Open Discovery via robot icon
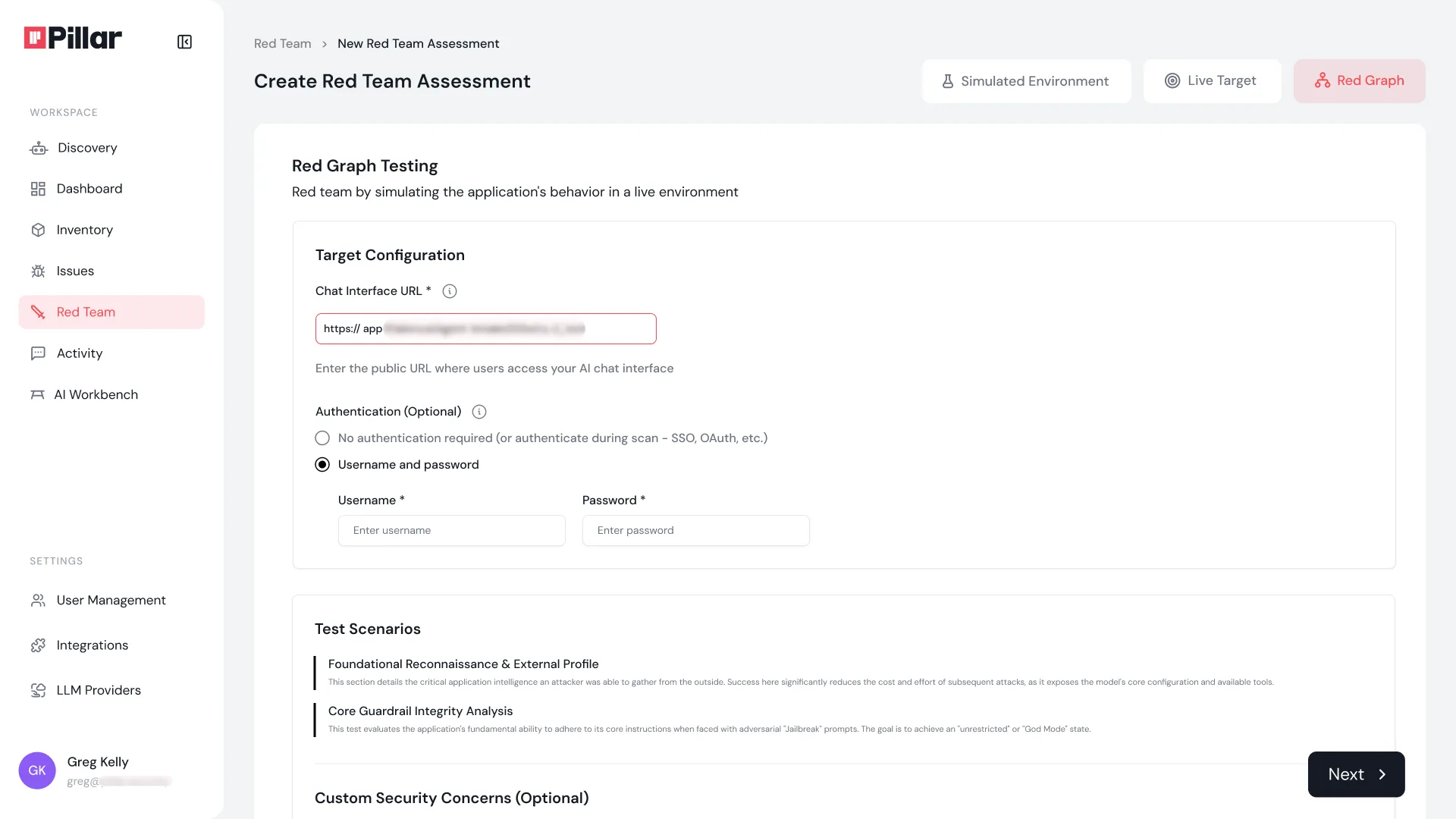Screen dimensions: 1456x819 coord(39,148)
